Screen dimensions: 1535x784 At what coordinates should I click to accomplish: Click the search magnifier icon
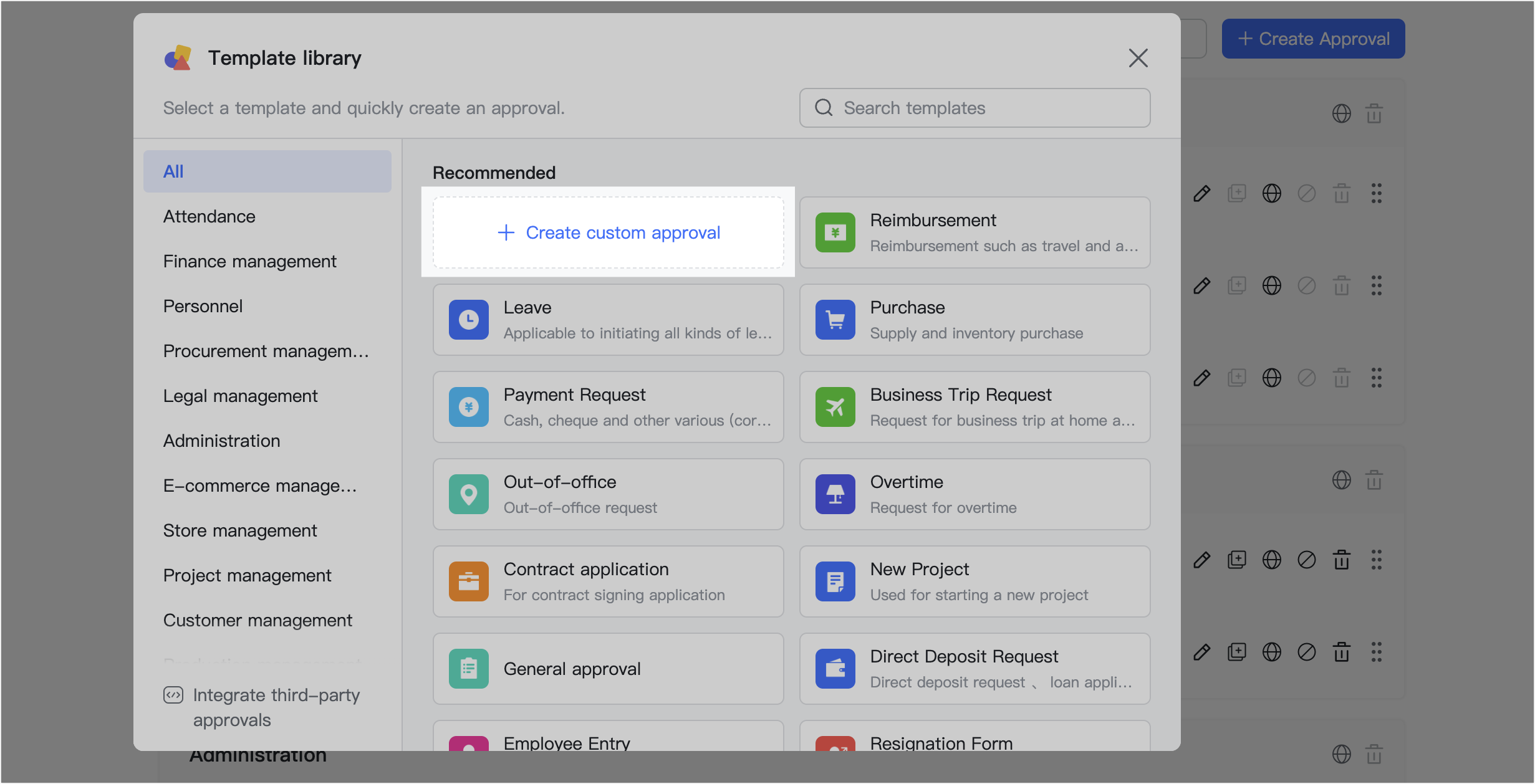click(824, 108)
